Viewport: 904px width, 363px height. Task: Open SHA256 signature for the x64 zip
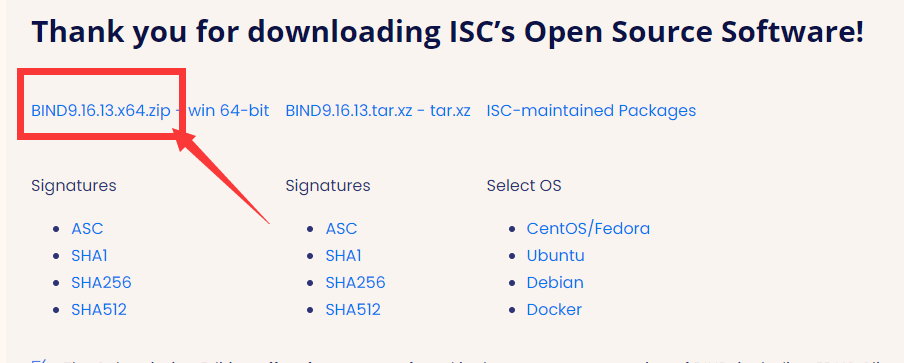101,282
